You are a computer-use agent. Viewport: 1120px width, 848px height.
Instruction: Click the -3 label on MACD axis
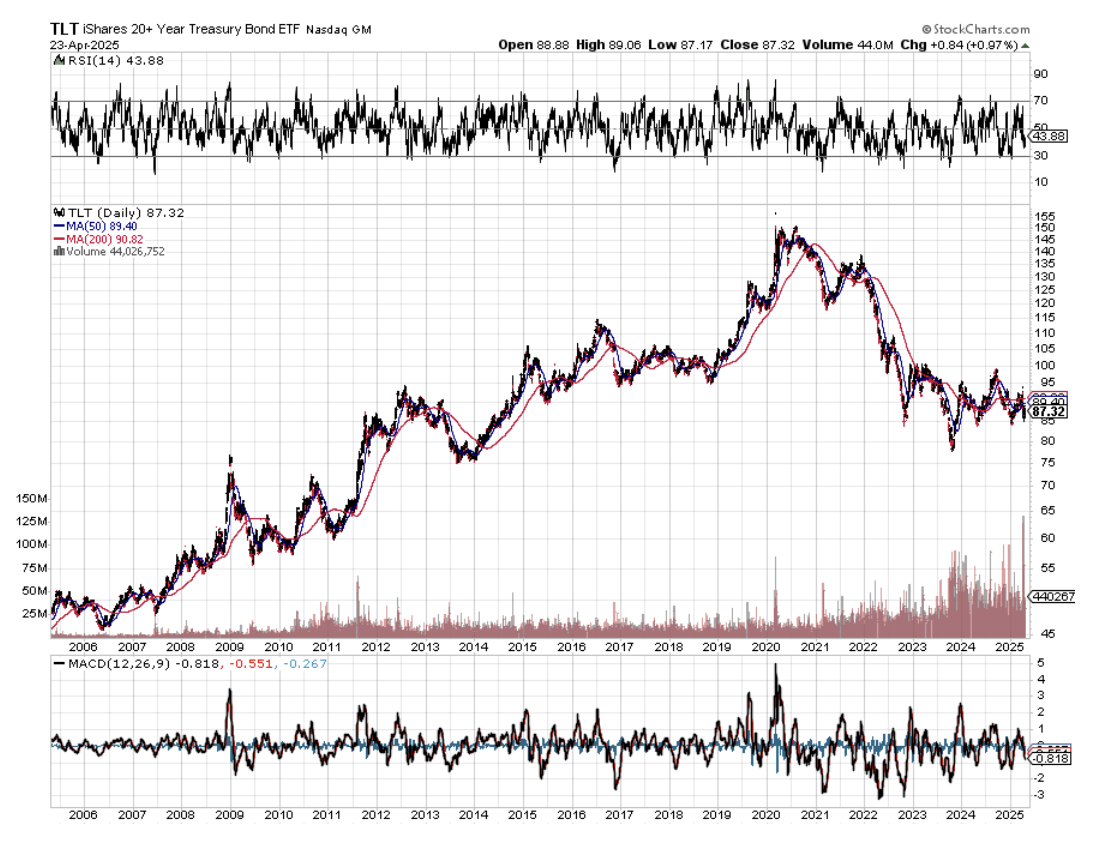1039,795
